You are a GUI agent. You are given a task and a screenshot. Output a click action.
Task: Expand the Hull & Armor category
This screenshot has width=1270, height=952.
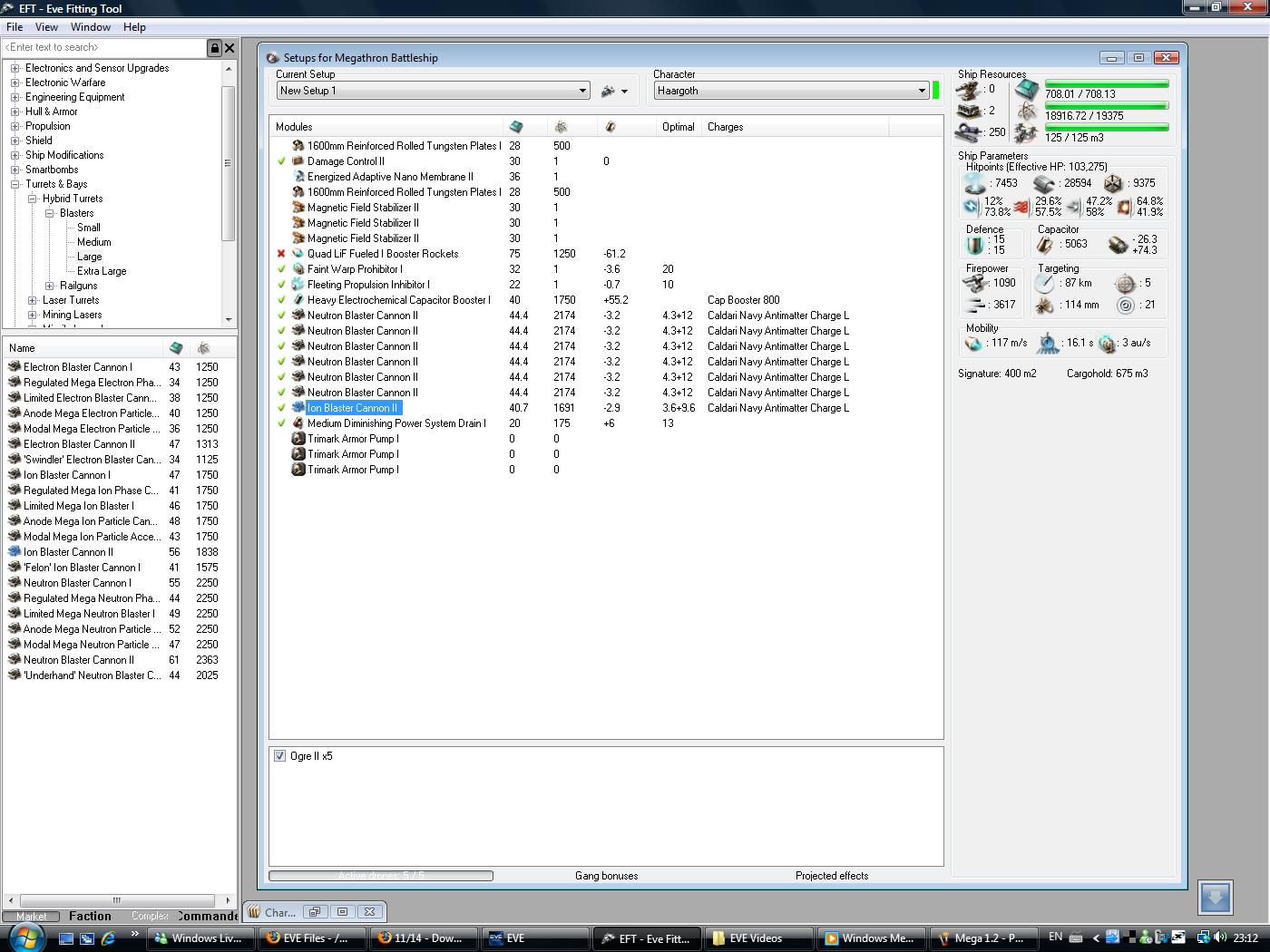click(x=15, y=112)
